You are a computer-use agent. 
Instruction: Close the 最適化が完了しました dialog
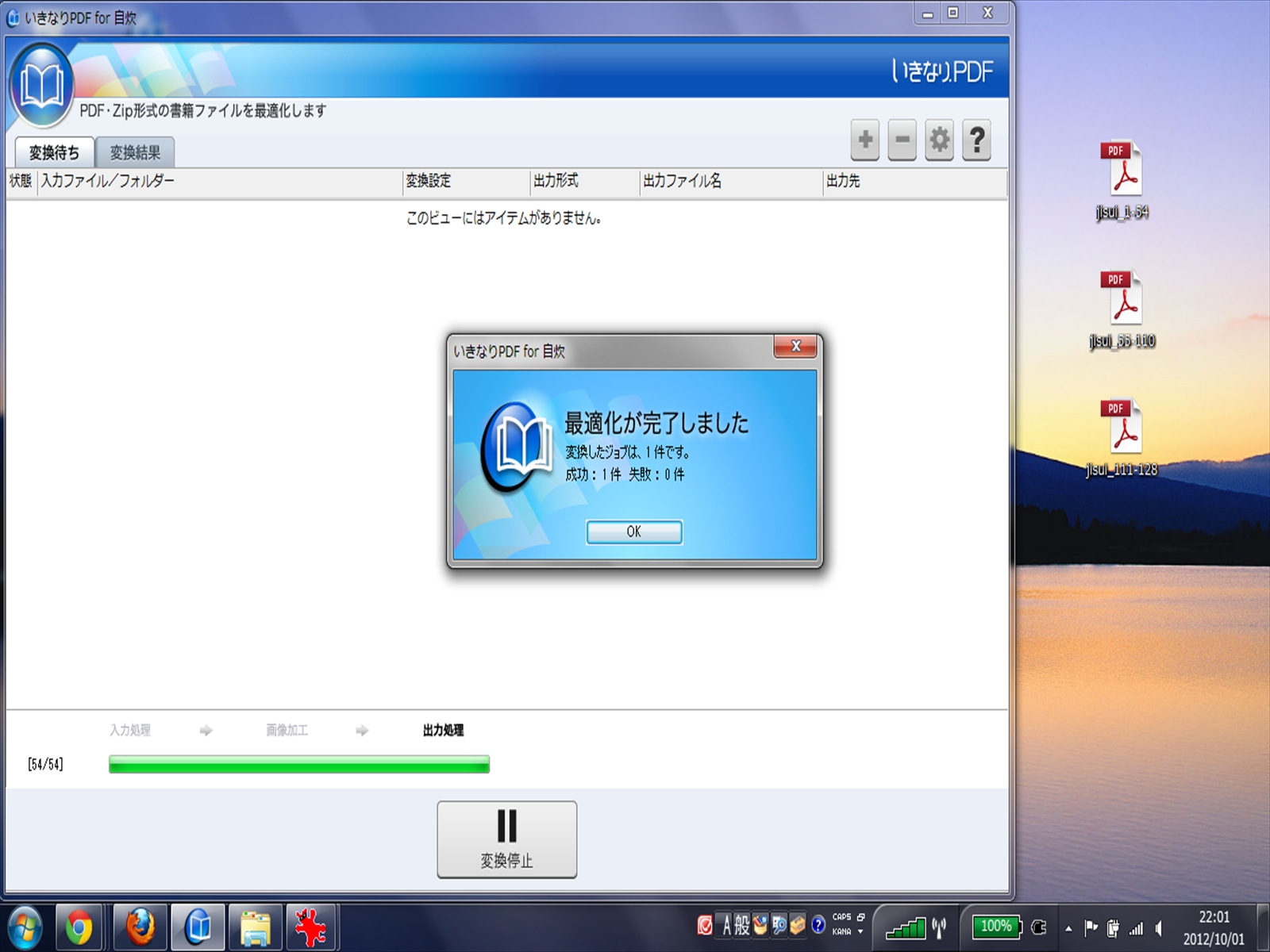(795, 346)
